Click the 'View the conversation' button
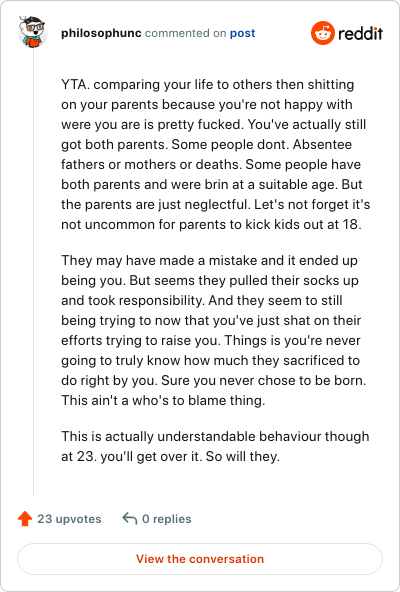Viewport: 400px width, 592px height. (200, 559)
